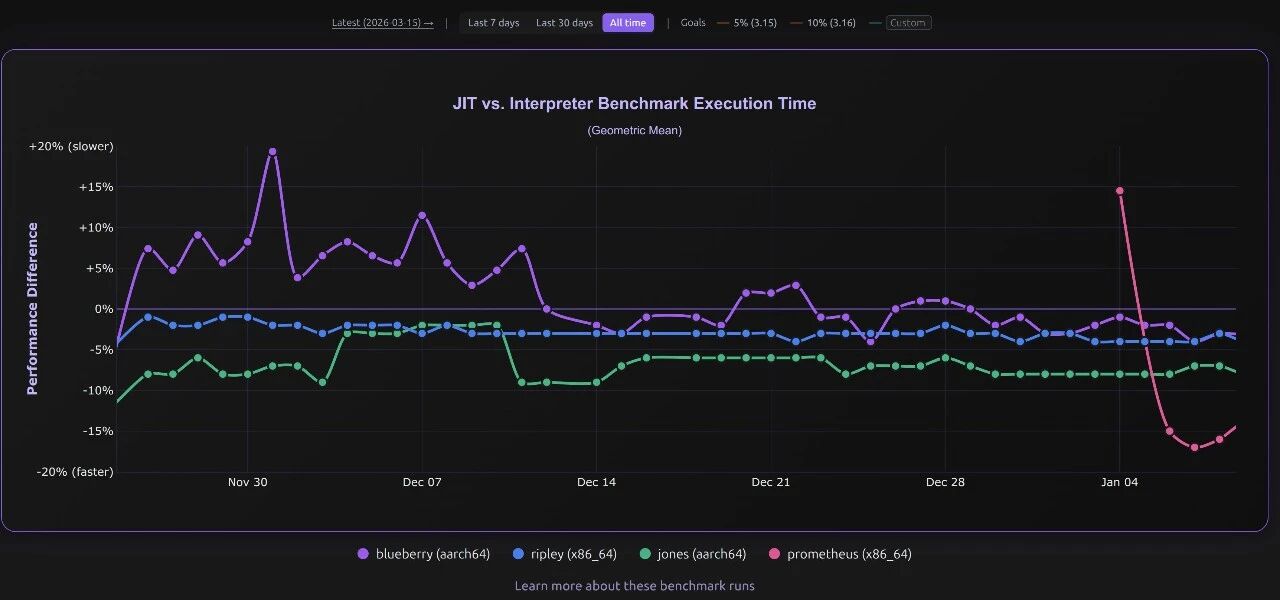Click the arrow icon after the Latest date
This screenshot has width=1280, height=600.
coord(429,22)
